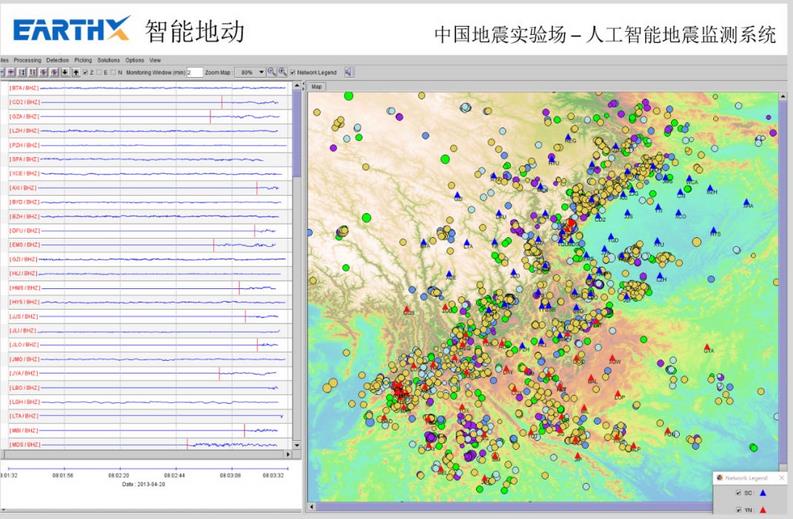Close the Network Legend floating panel
The width and height of the screenshot is (793, 519).
pos(781,478)
